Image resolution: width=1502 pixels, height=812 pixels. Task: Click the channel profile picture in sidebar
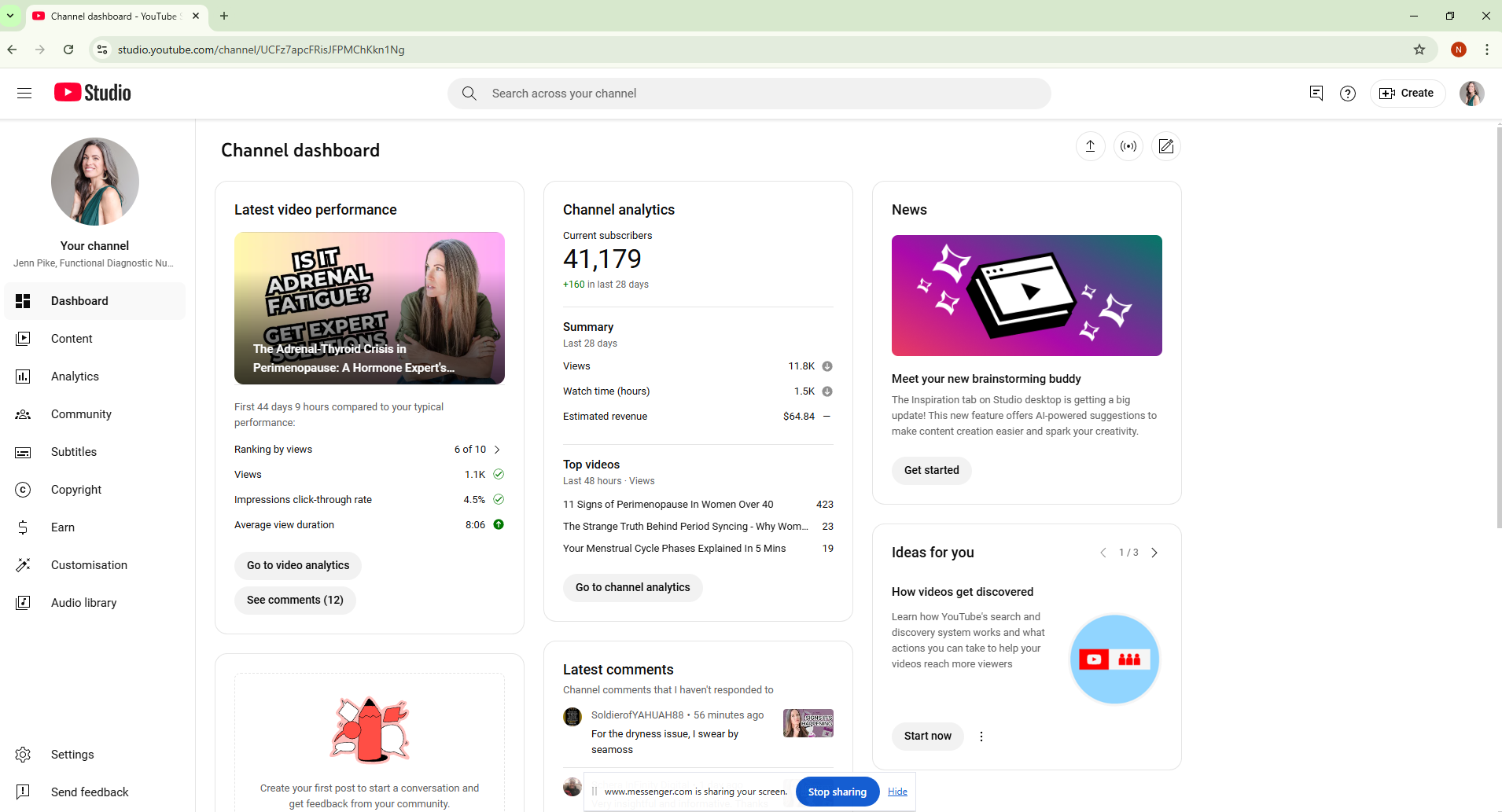pyautogui.click(x=95, y=182)
